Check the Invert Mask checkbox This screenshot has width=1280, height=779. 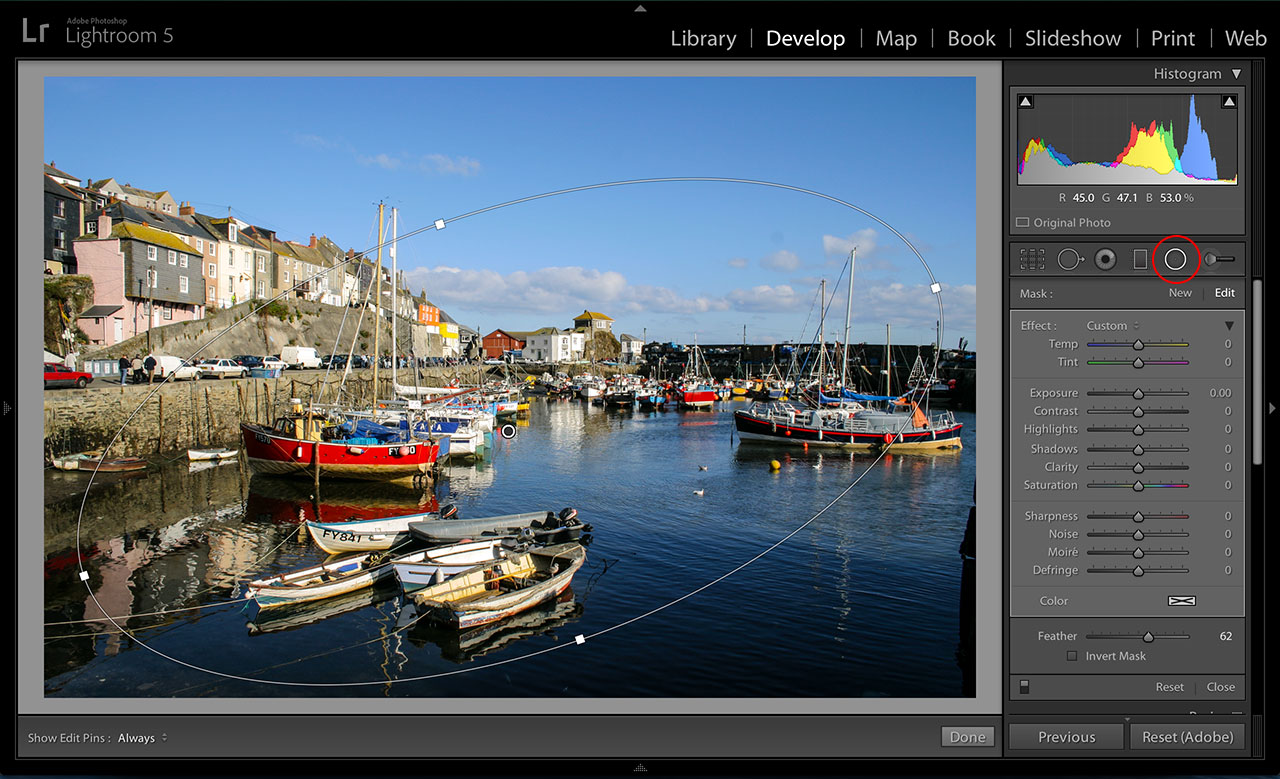1072,656
